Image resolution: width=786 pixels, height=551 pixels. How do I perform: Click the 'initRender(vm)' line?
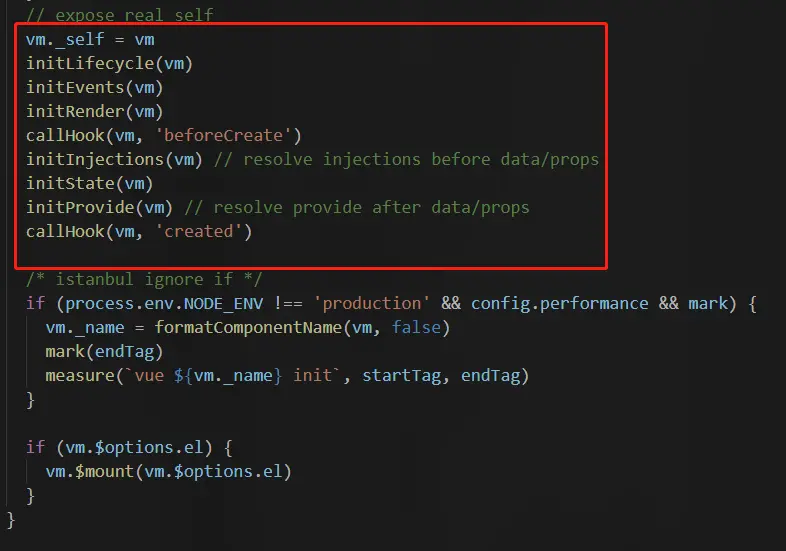(95, 111)
